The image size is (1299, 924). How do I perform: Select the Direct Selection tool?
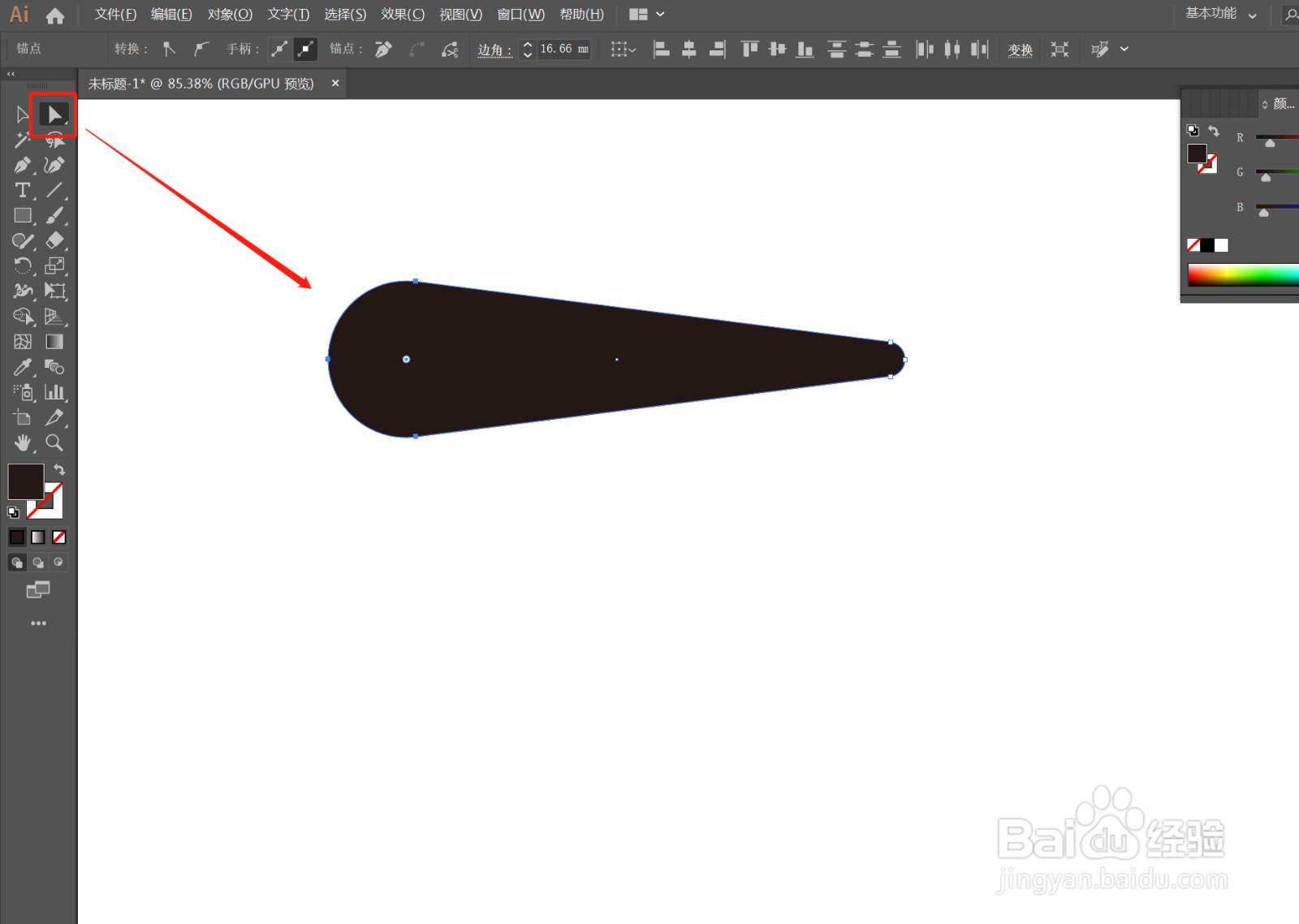[54, 114]
